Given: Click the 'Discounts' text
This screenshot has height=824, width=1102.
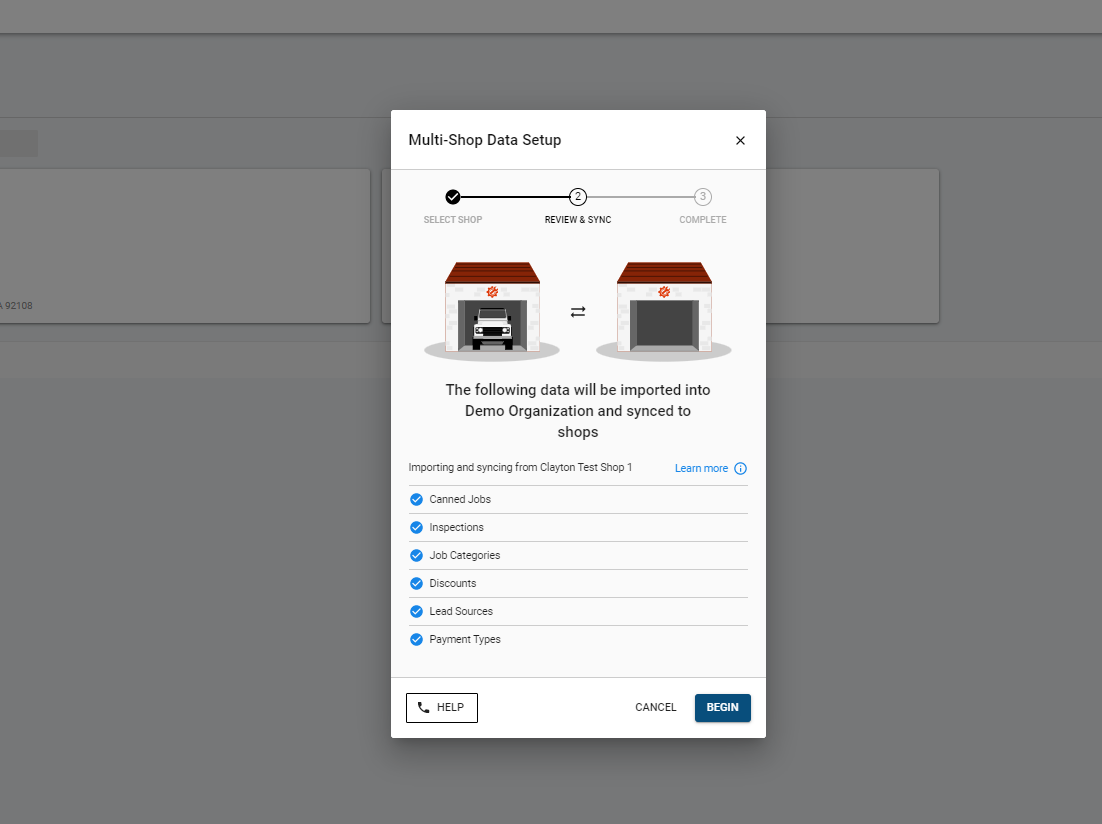Looking at the screenshot, I should click(x=453, y=584).
